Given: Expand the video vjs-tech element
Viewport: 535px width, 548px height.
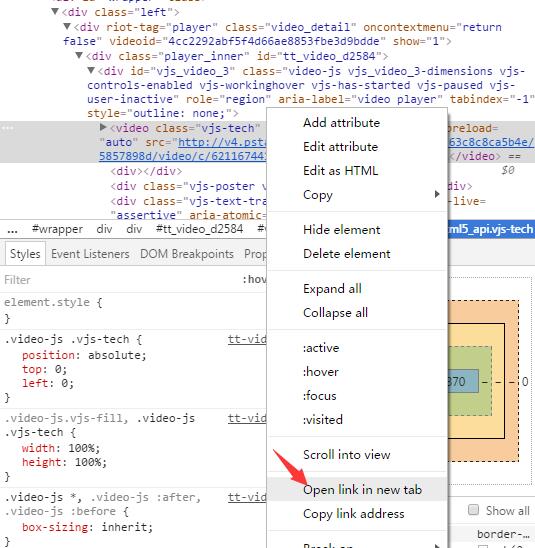Looking at the screenshot, I should (x=103, y=127).
